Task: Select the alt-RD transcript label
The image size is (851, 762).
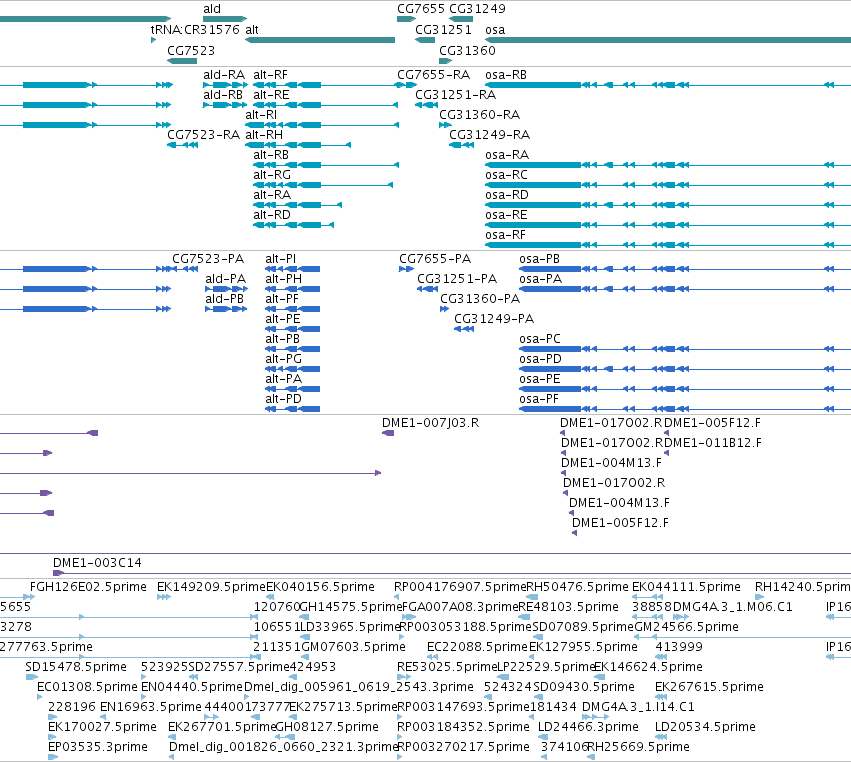Action: (x=271, y=215)
